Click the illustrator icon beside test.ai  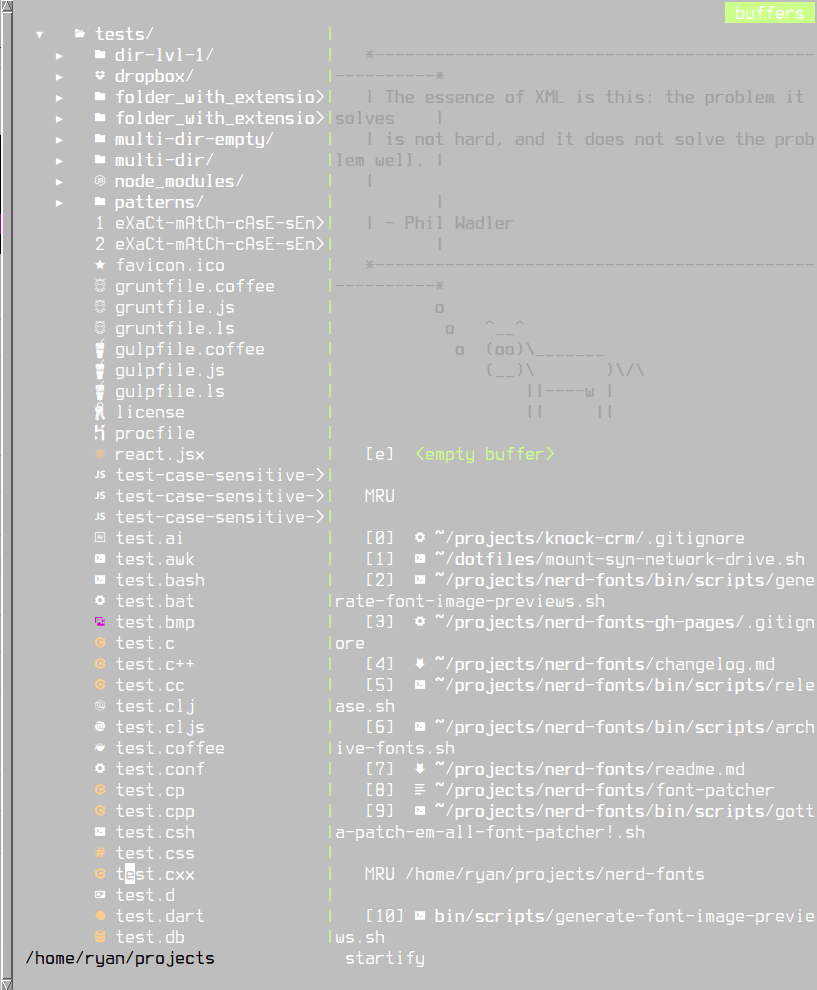pyautogui.click(x=100, y=538)
